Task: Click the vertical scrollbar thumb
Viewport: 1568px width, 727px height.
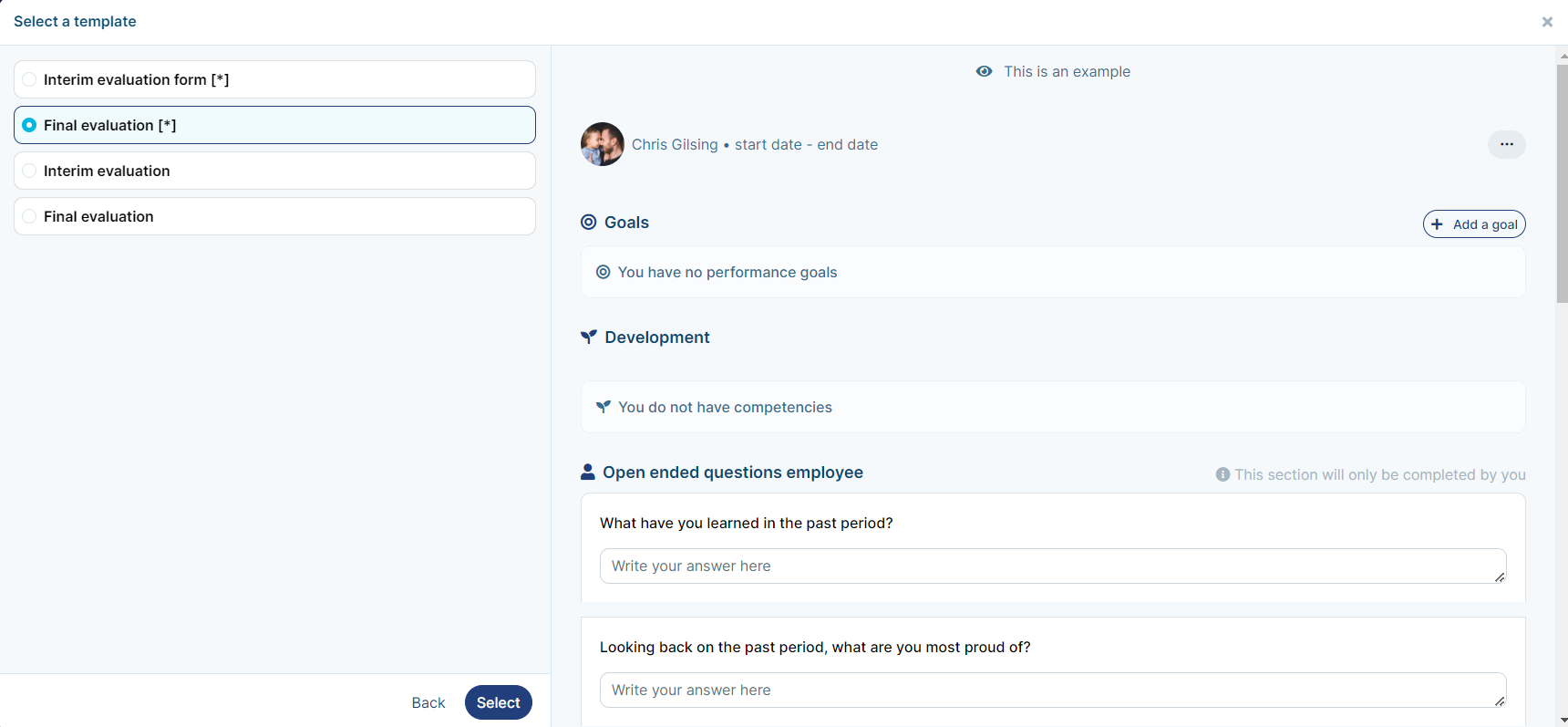Action: (x=1563, y=182)
